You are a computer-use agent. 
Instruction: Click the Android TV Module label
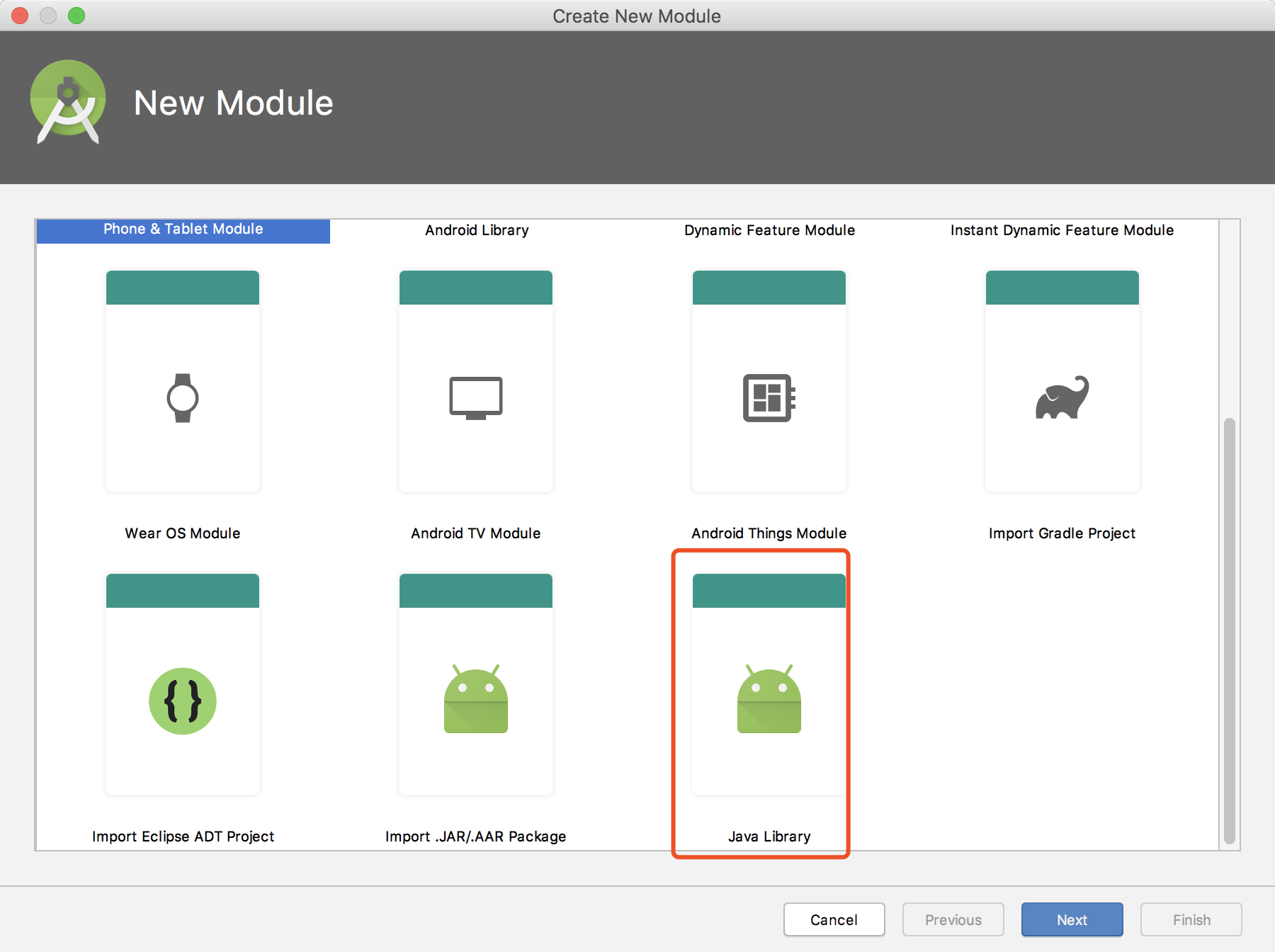(476, 533)
